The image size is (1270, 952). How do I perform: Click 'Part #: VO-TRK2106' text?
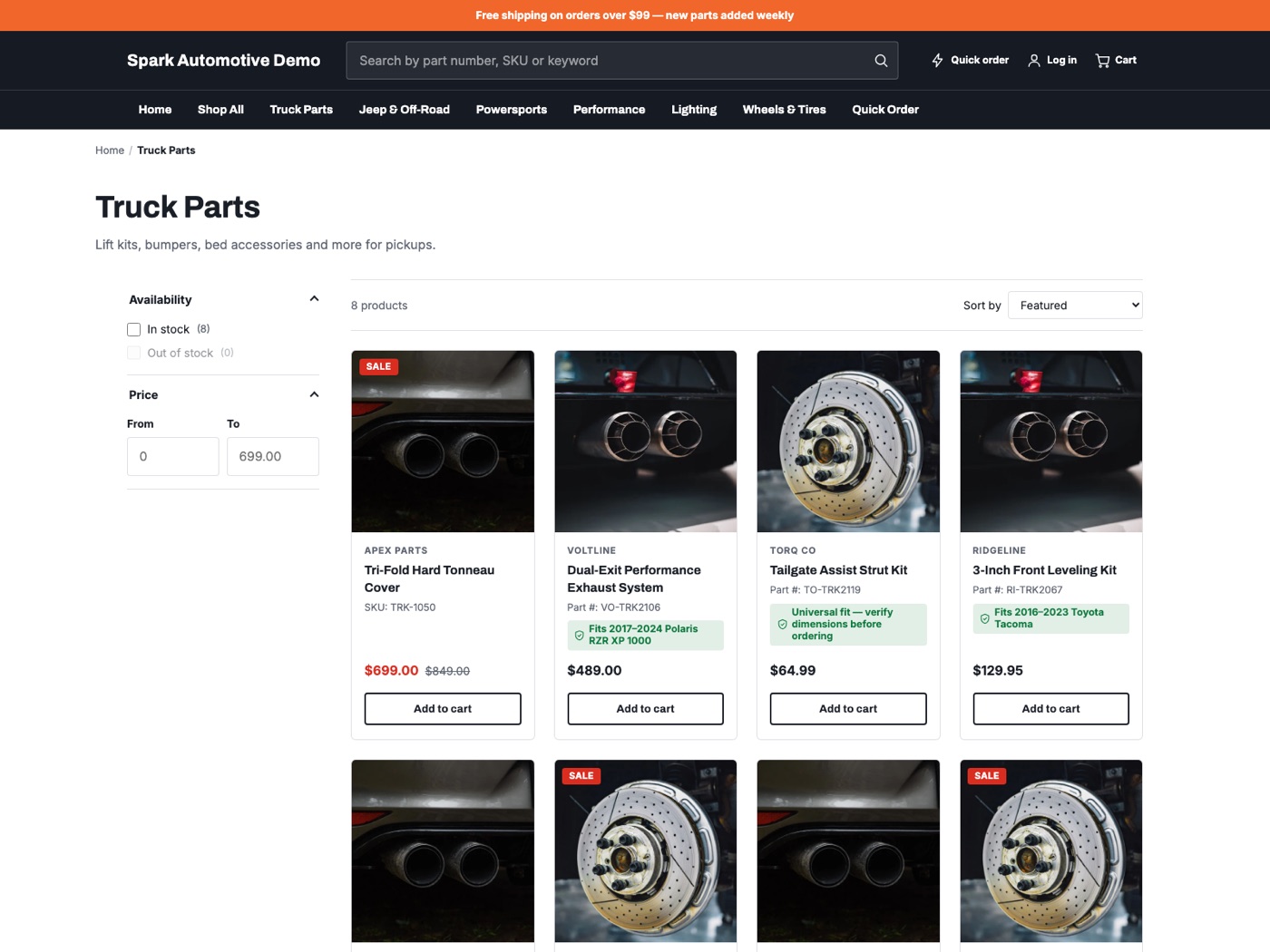614,607
